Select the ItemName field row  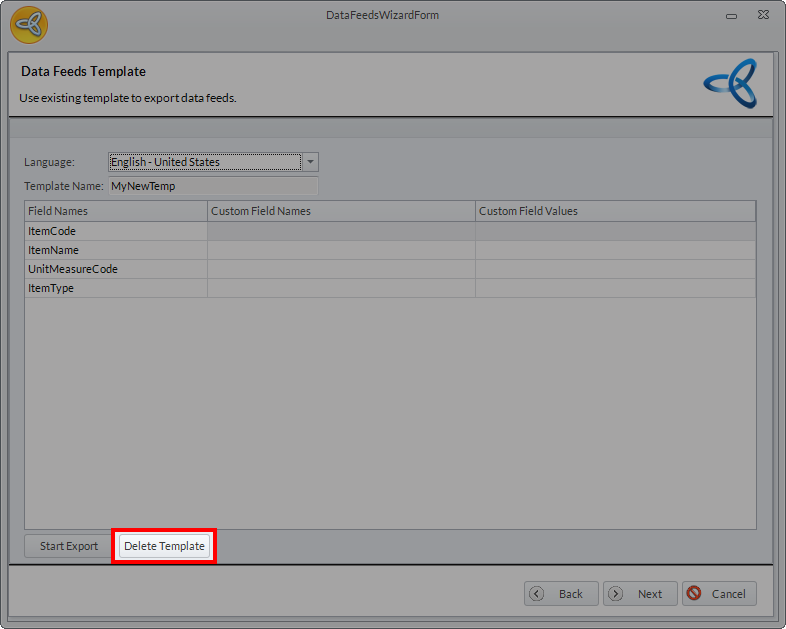[115, 250]
